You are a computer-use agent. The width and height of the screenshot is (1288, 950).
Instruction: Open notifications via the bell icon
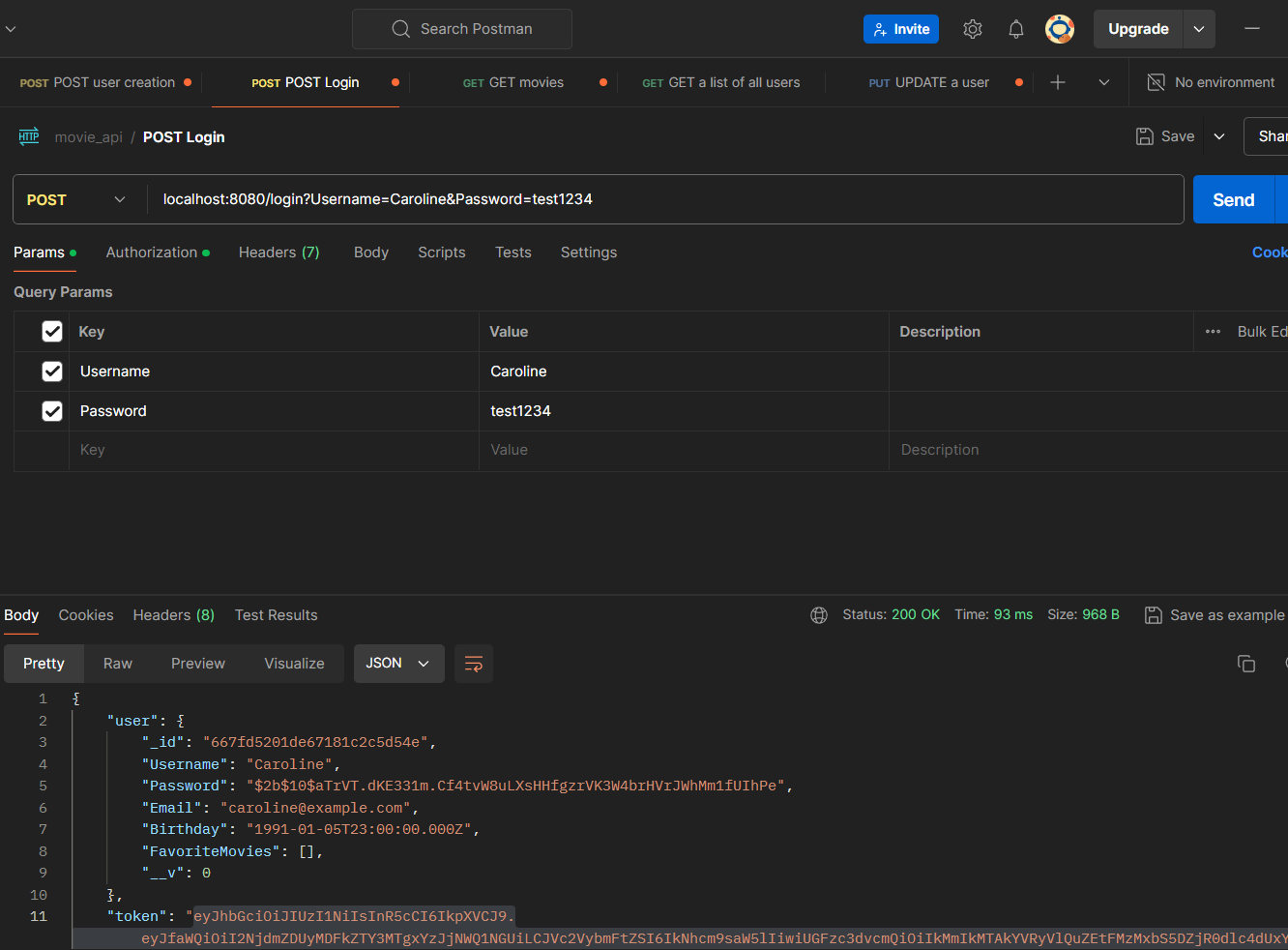[1016, 29]
